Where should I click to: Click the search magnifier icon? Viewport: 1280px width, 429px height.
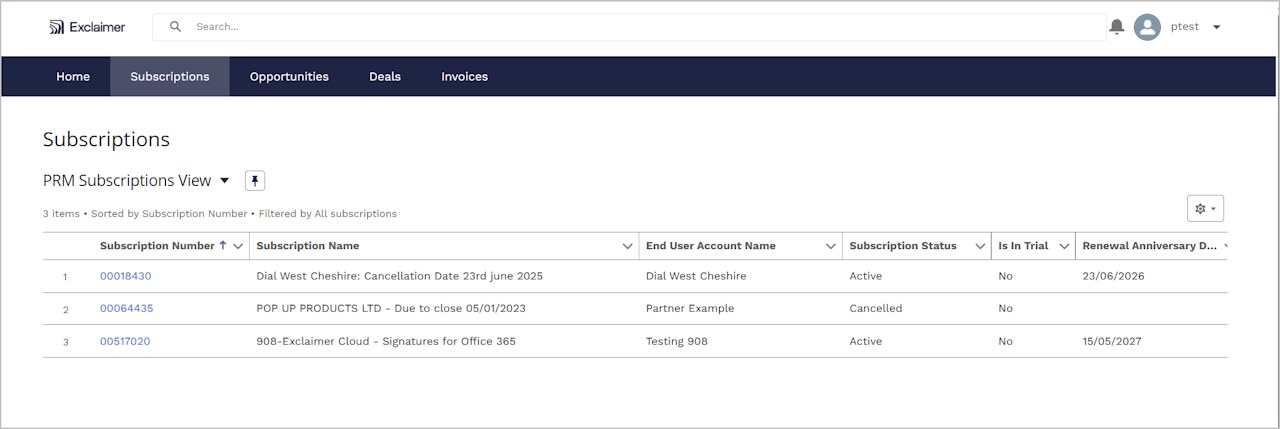176,27
